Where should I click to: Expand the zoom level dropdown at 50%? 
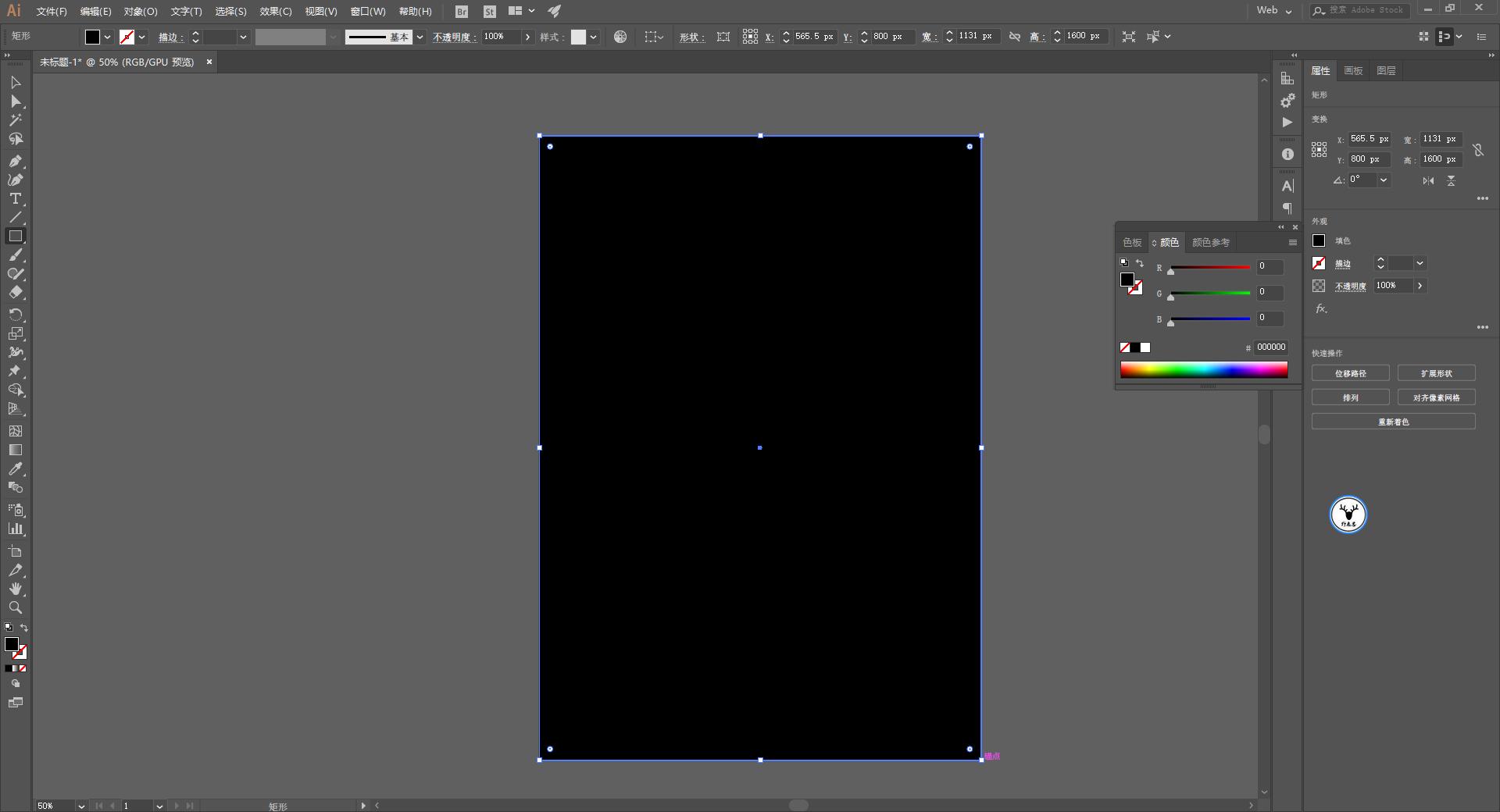(80, 806)
